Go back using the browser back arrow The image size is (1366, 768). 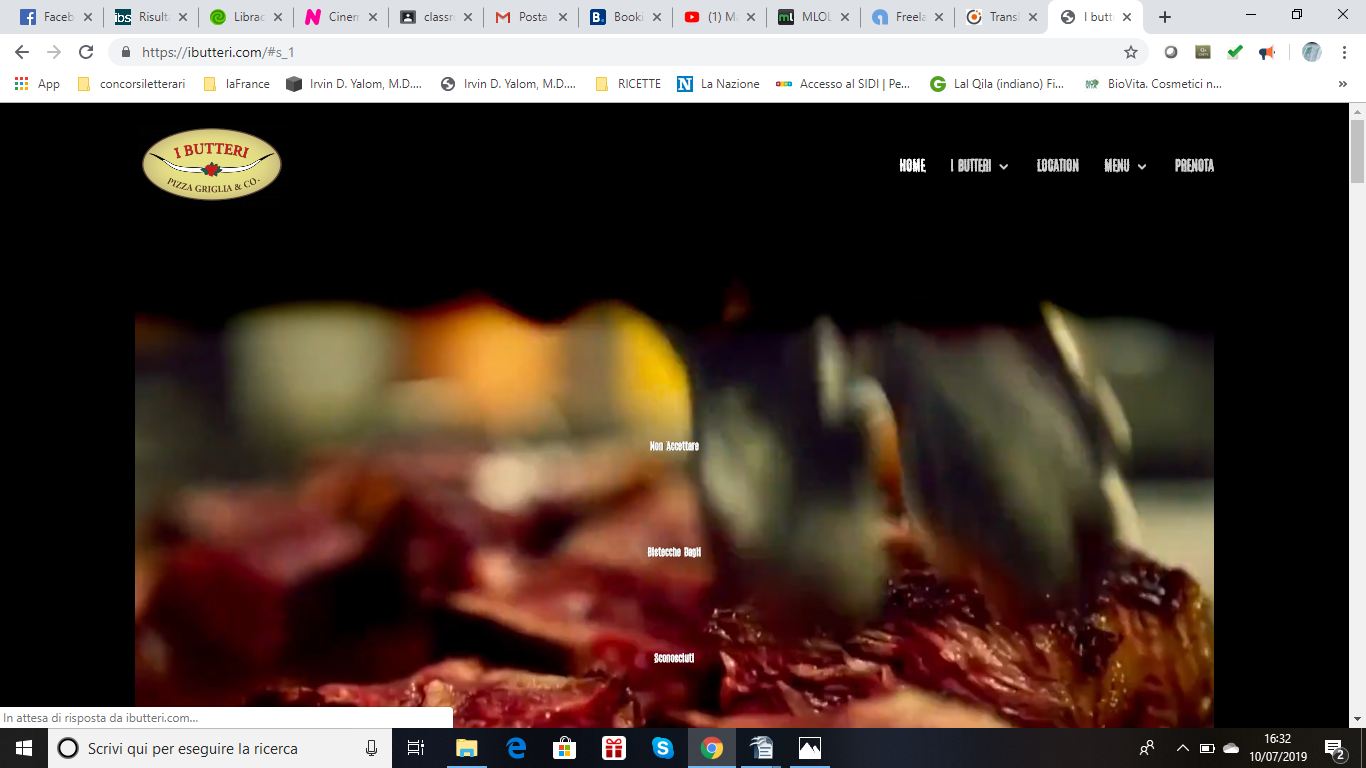[22, 52]
